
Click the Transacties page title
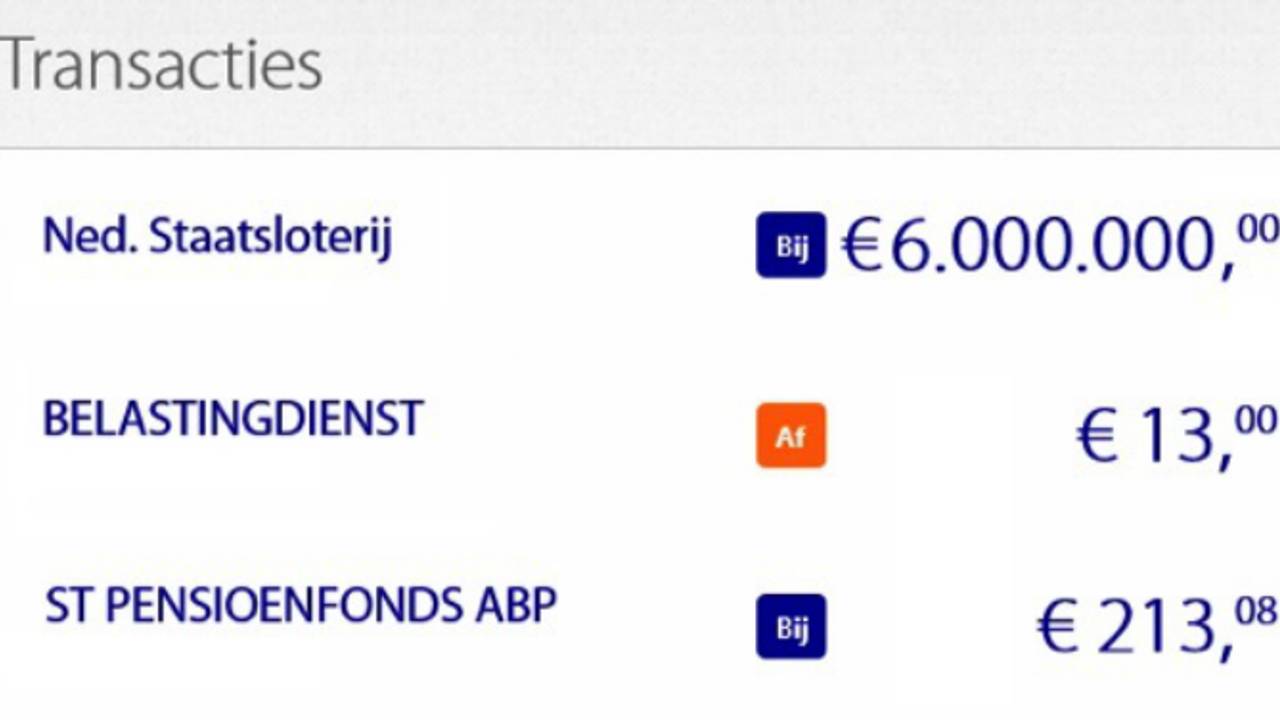click(162, 63)
